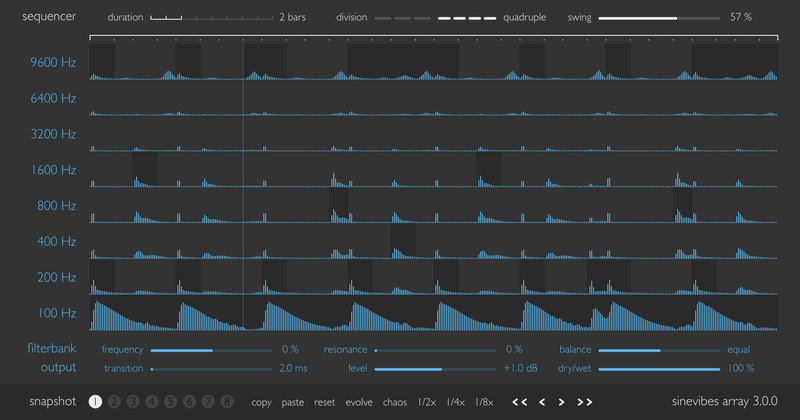
Task: Scale pattern by 1/8x
Action: click(x=484, y=402)
